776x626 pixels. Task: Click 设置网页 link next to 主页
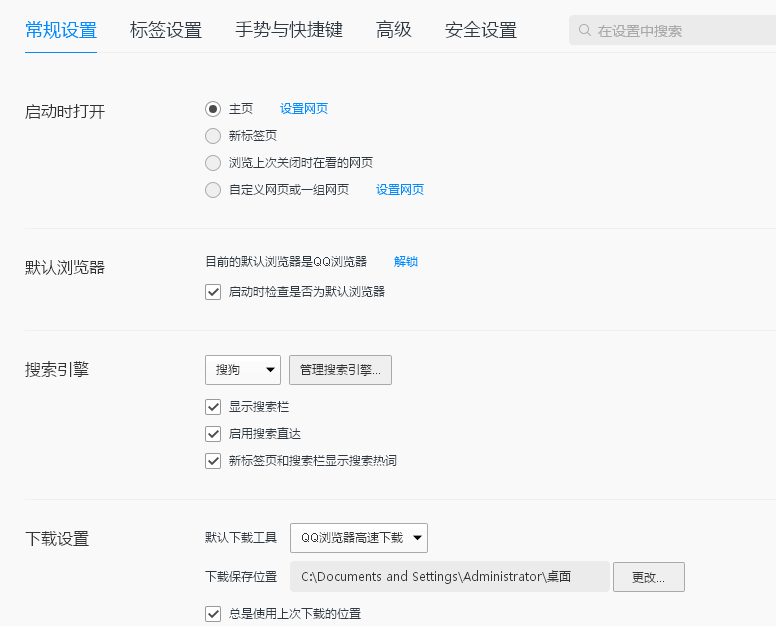(304, 109)
